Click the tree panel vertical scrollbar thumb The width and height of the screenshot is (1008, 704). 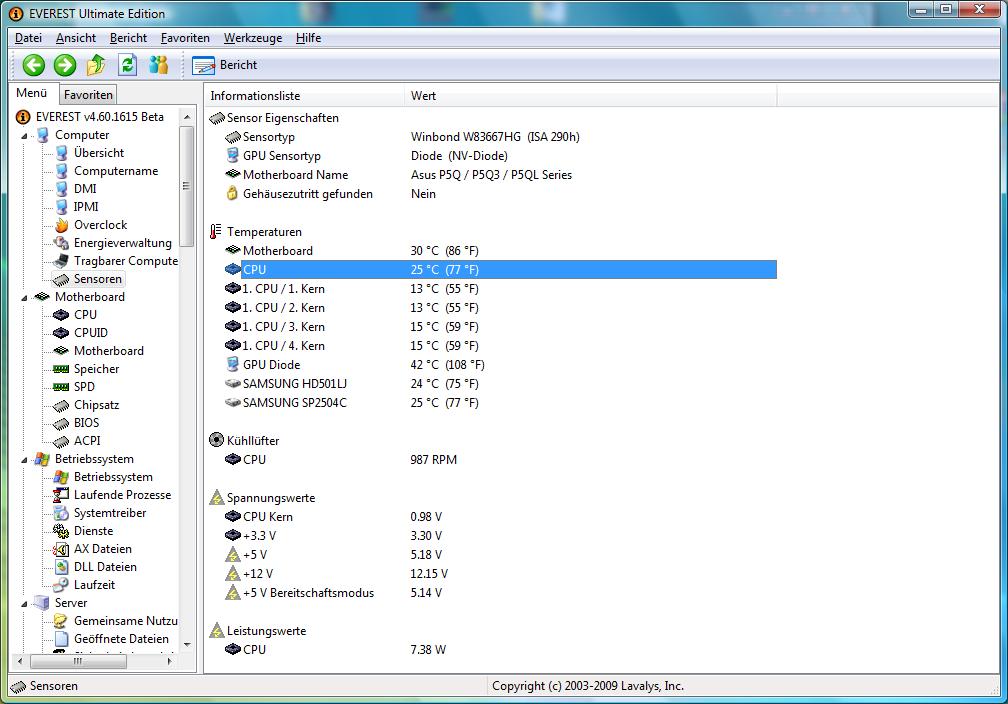click(x=186, y=186)
